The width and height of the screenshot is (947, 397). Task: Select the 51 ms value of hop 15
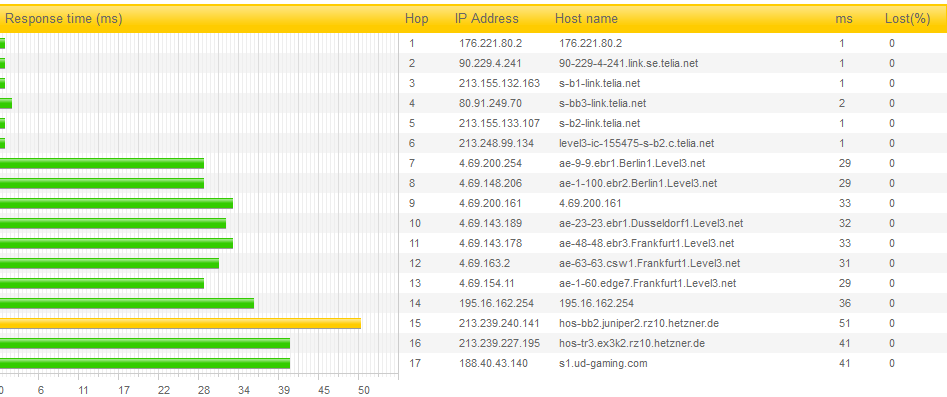point(845,323)
